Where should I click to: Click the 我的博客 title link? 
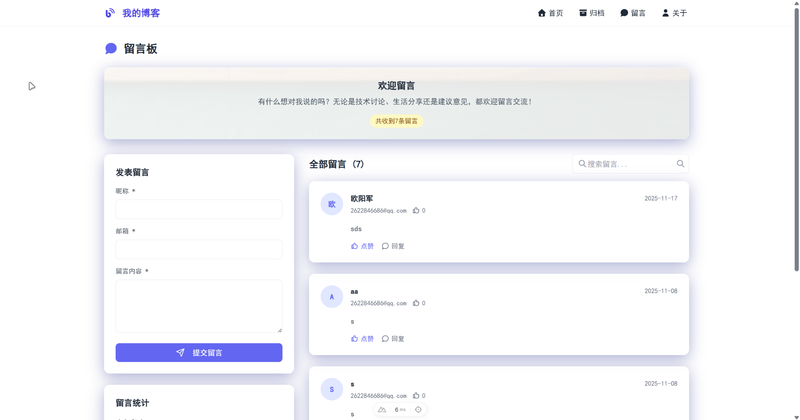[141, 13]
